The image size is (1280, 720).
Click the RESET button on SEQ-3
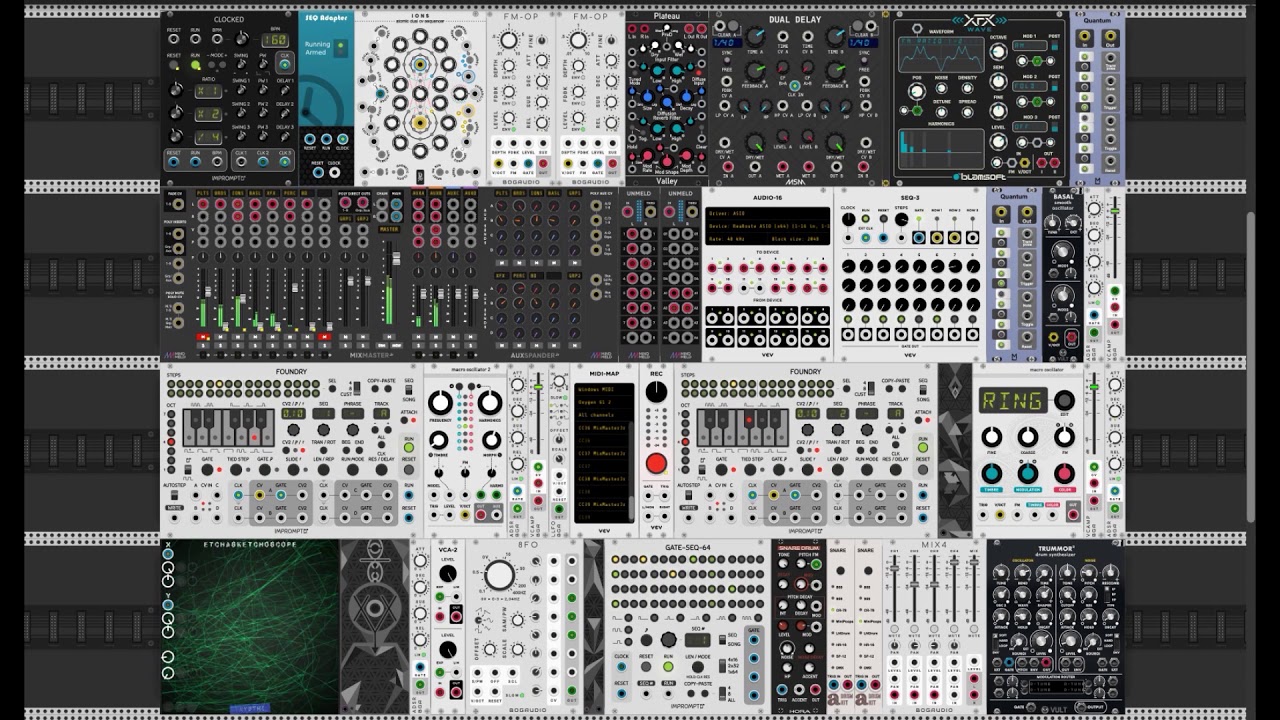click(x=885, y=221)
